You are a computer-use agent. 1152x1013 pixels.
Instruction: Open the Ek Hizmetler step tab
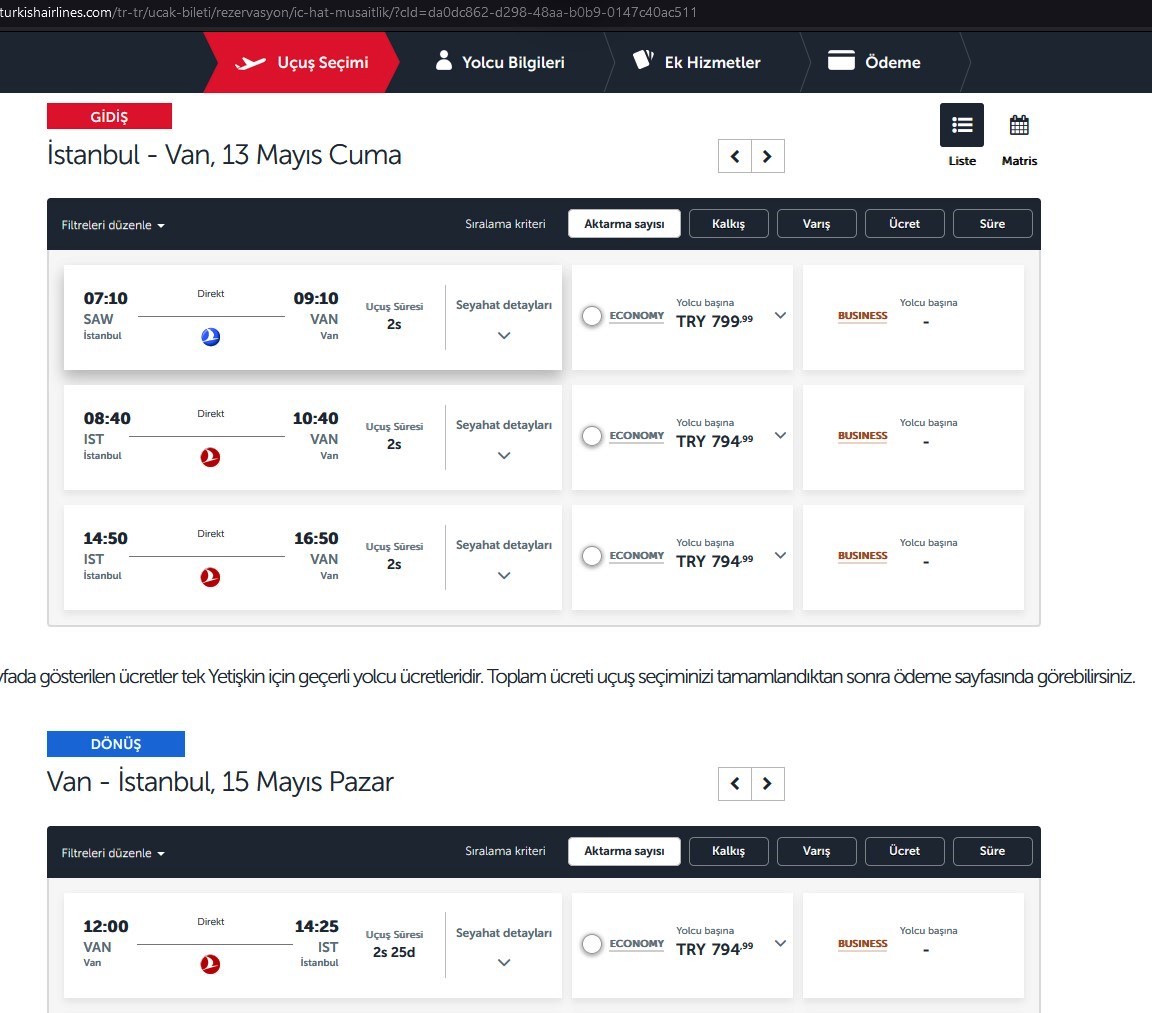[x=697, y=62]
